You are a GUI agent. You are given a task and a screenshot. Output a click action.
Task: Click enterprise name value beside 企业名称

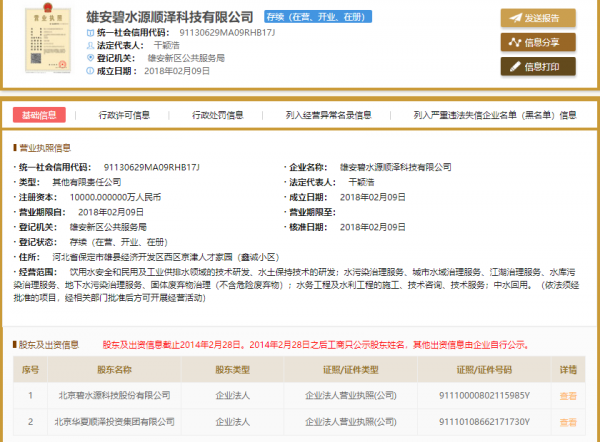[396, 167]
